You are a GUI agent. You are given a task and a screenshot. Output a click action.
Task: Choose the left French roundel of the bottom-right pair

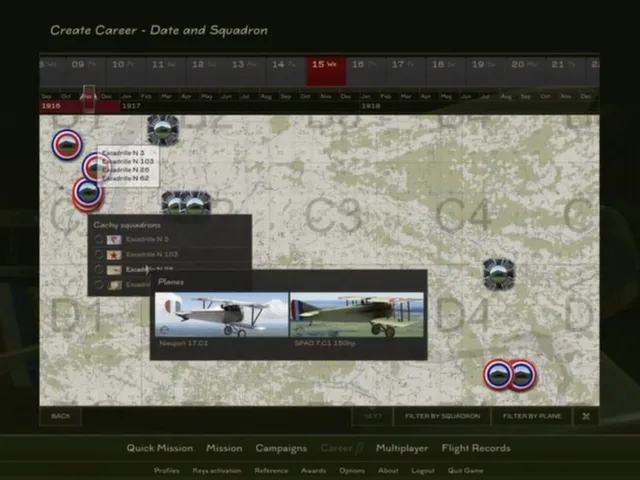[x=498, y=374]
